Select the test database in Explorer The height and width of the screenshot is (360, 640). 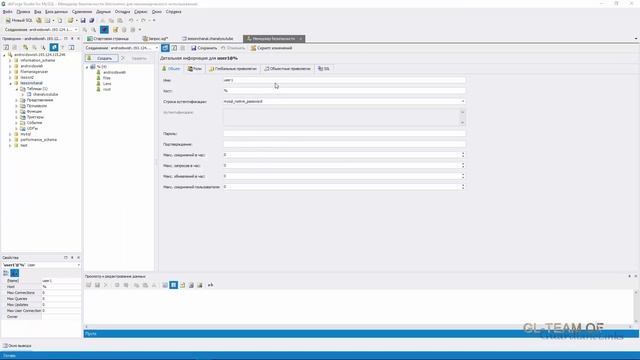pyautogui.click(x=24, y=145)
